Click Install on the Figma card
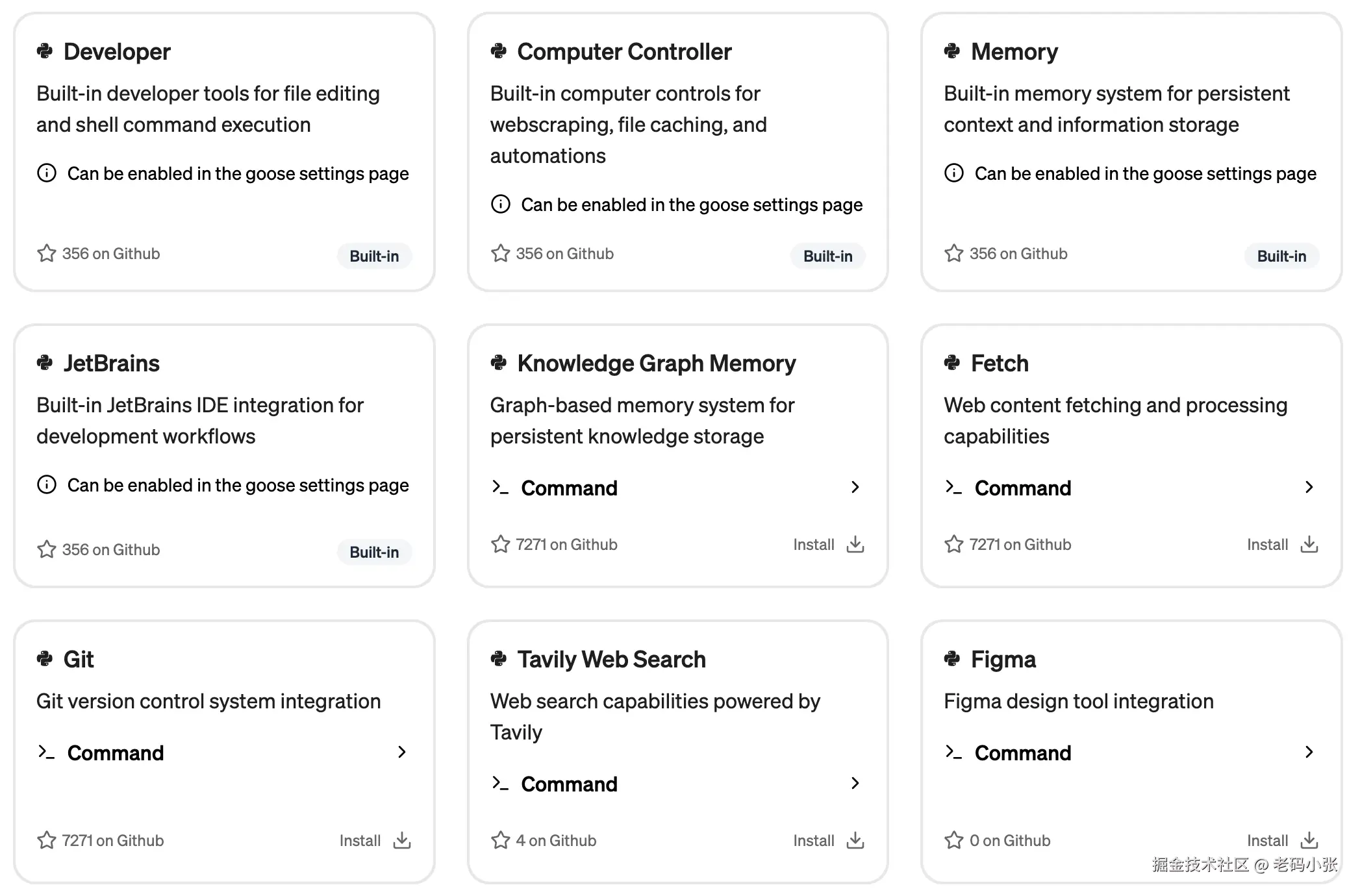This screenshot has width=1360, height=896. pyautogui.click(x=1267, y=840)
